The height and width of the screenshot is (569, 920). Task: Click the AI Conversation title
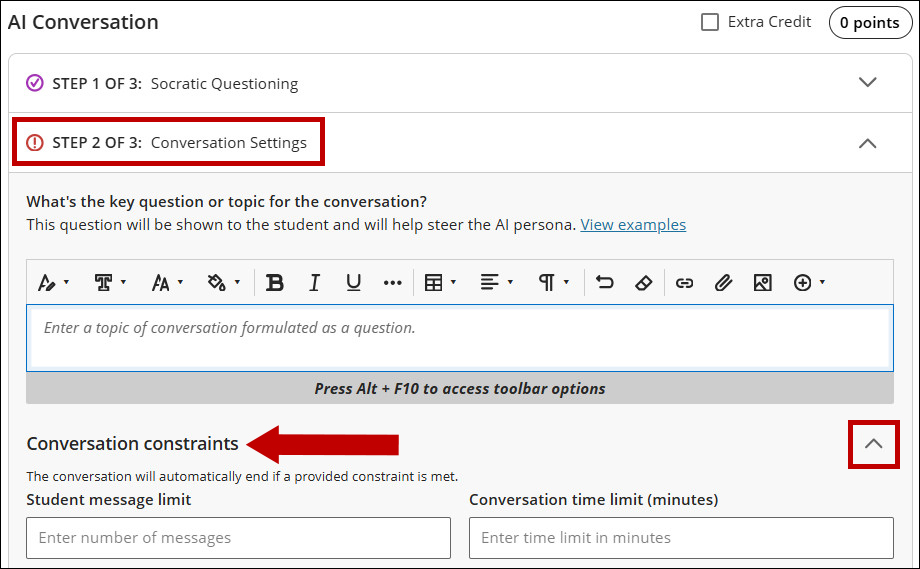[83, 22]
